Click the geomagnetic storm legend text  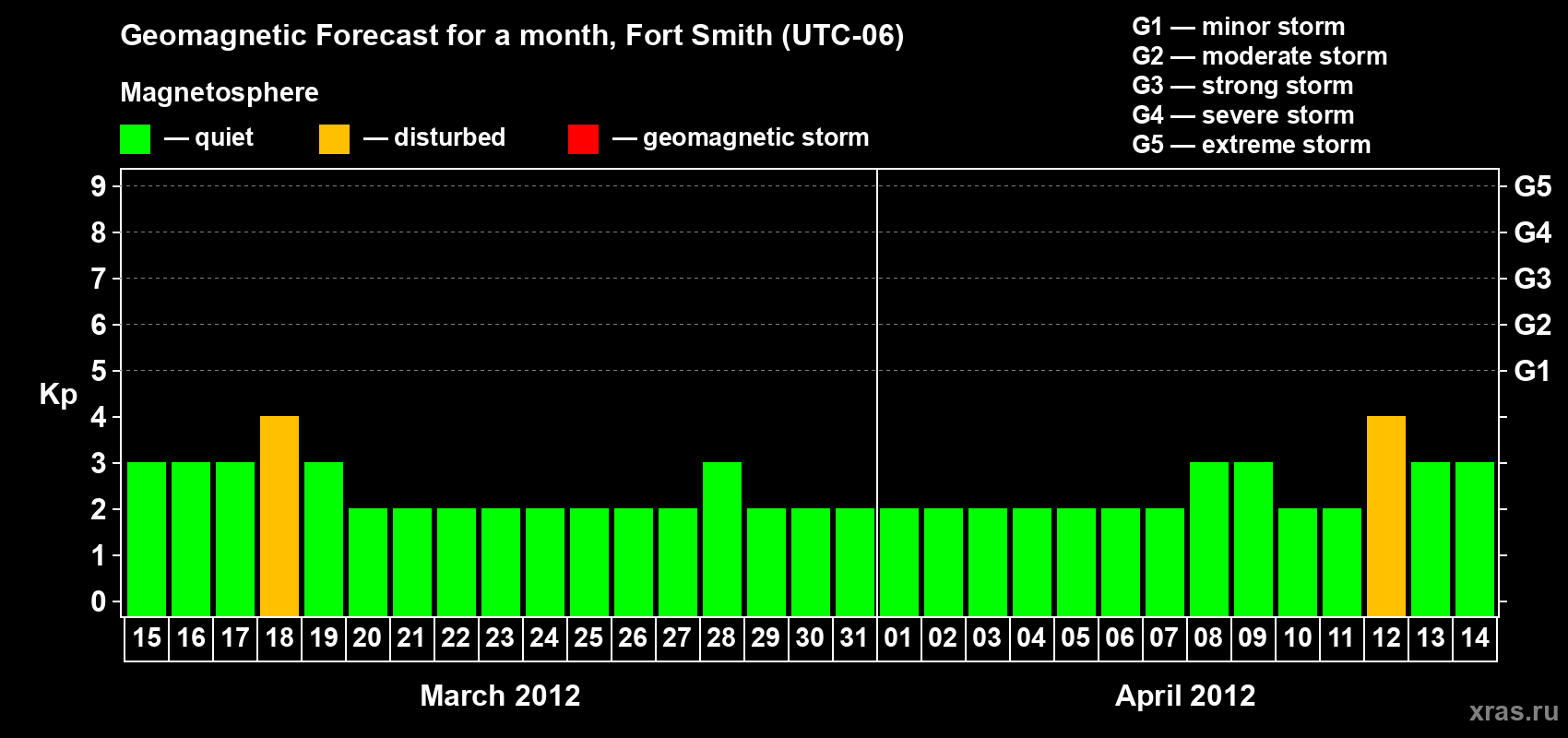pos(756,138)
